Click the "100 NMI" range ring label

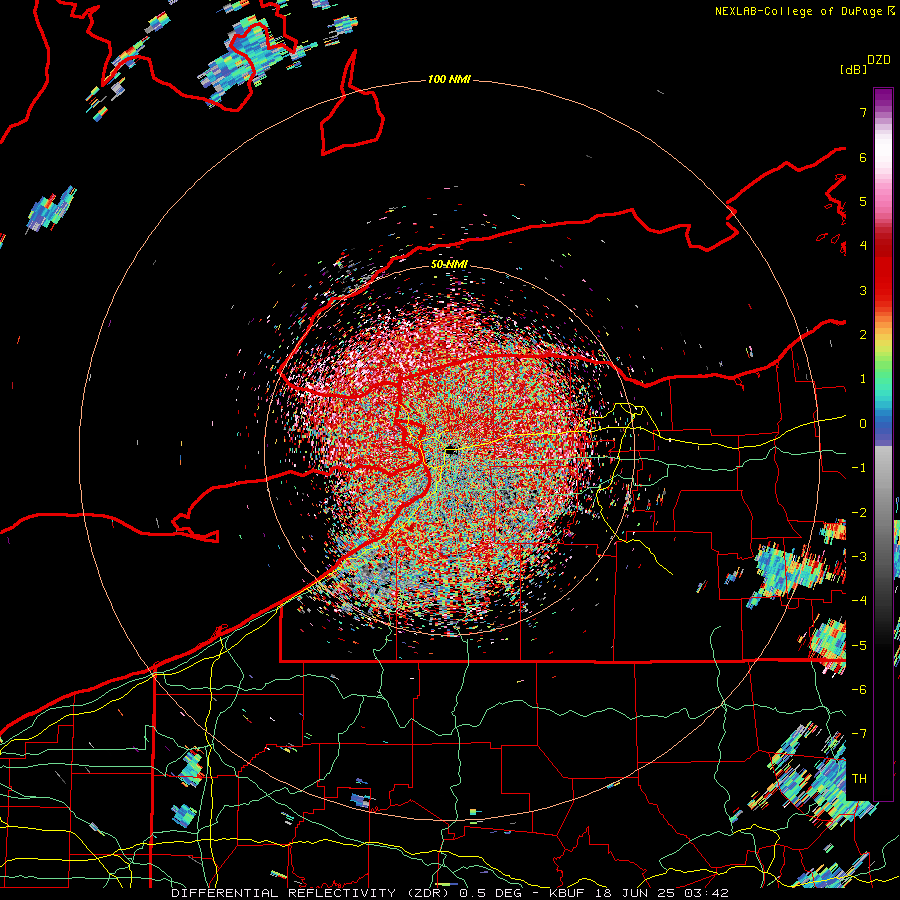449,79
